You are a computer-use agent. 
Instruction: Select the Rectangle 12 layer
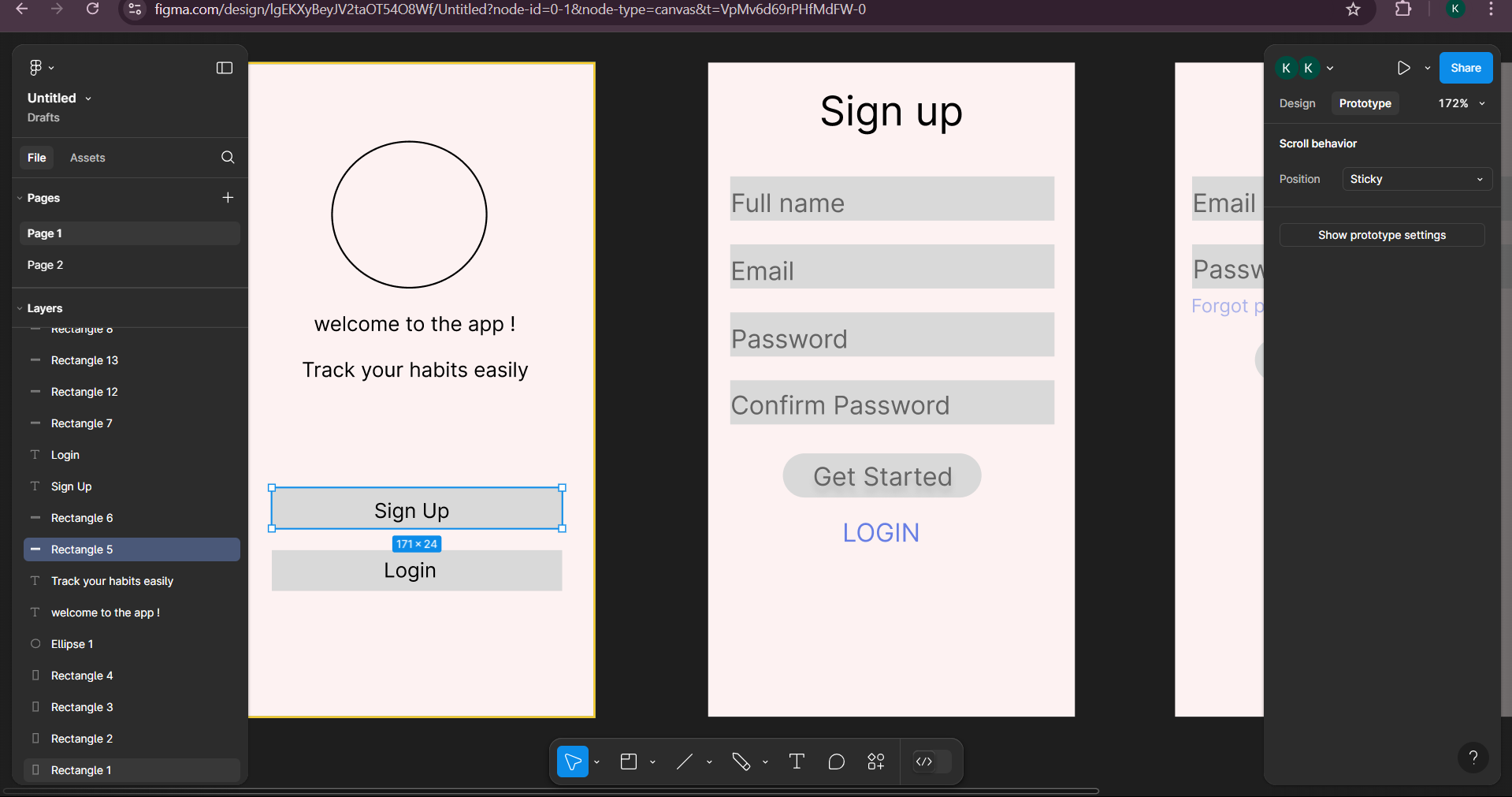pos(132,392)
